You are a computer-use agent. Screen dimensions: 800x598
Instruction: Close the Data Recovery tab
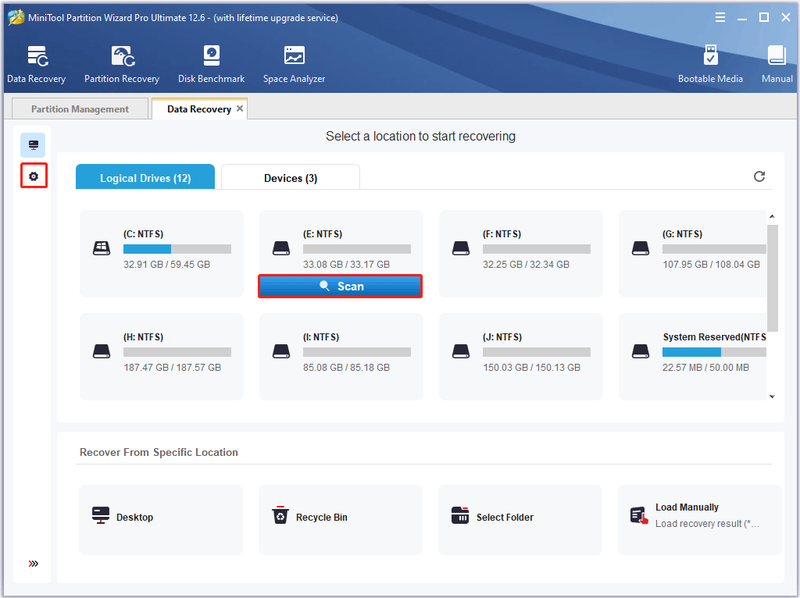click(240, 108)
